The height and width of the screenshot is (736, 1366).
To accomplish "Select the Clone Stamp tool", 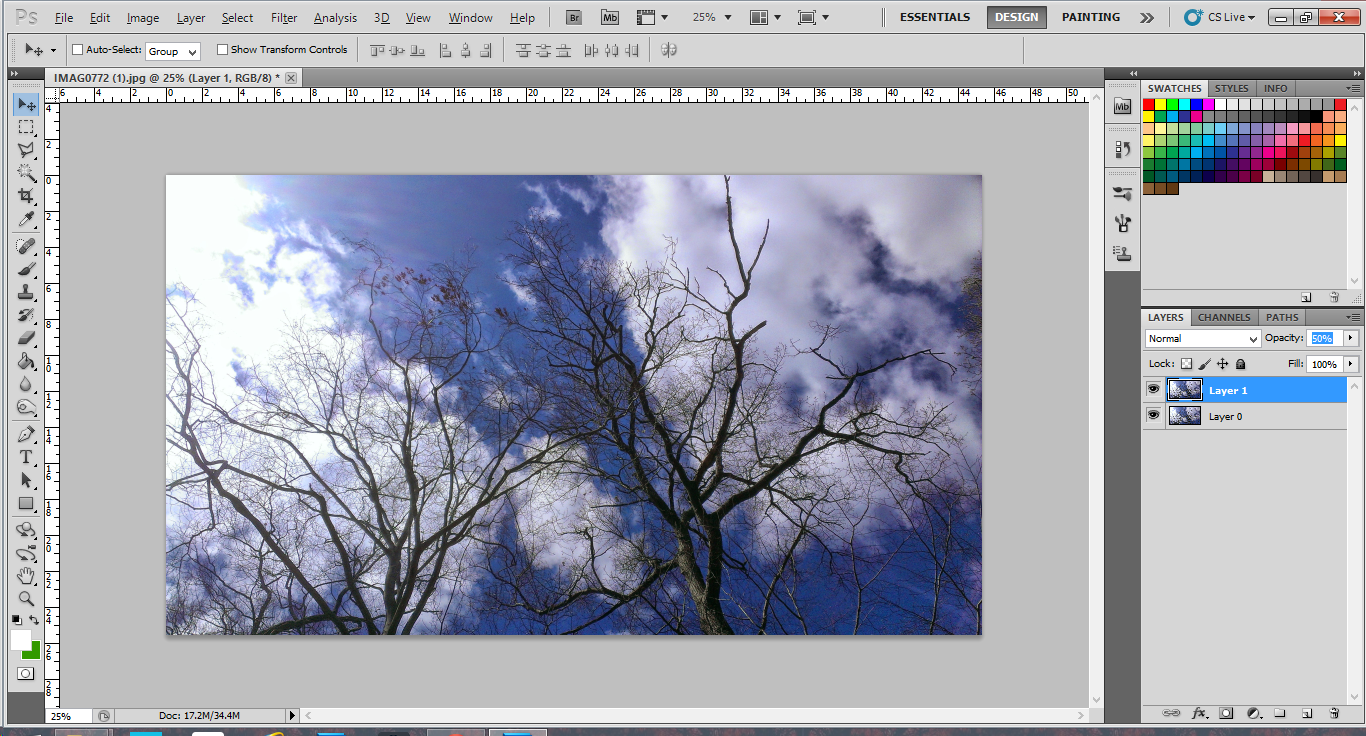I will tap(26, 292).
